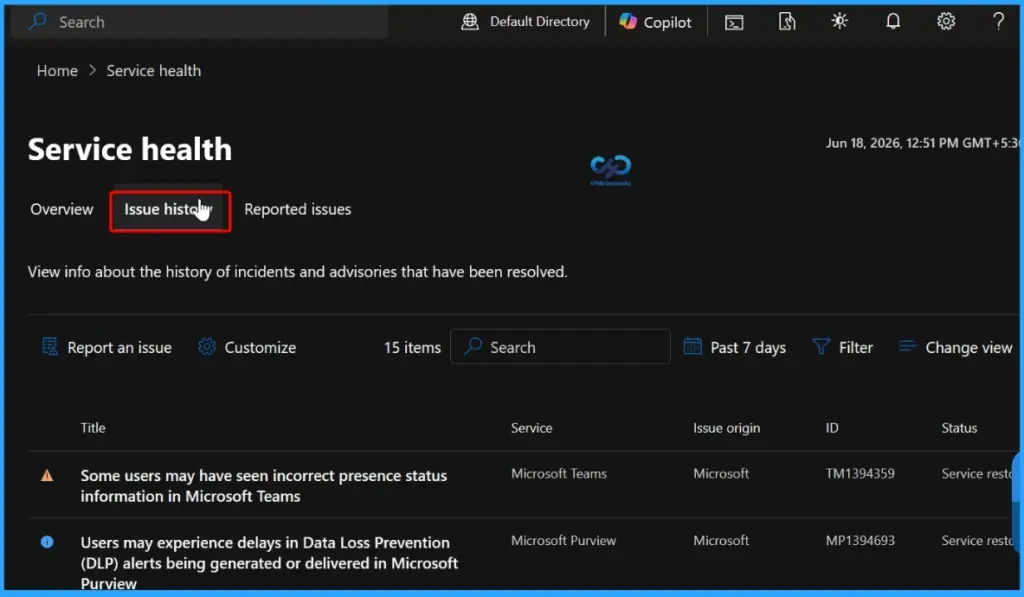Image resolution: width=1024 pixels, height=597 pixels.
Task: Sort by the Issue origin column header
Action: (726, 428)
